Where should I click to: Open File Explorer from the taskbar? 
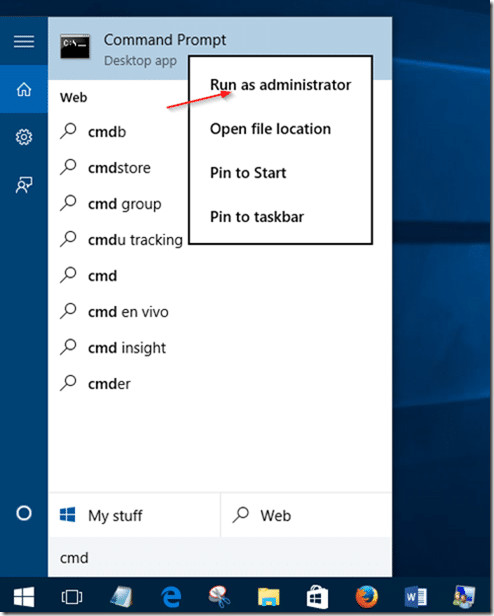[x=268, y=597]
